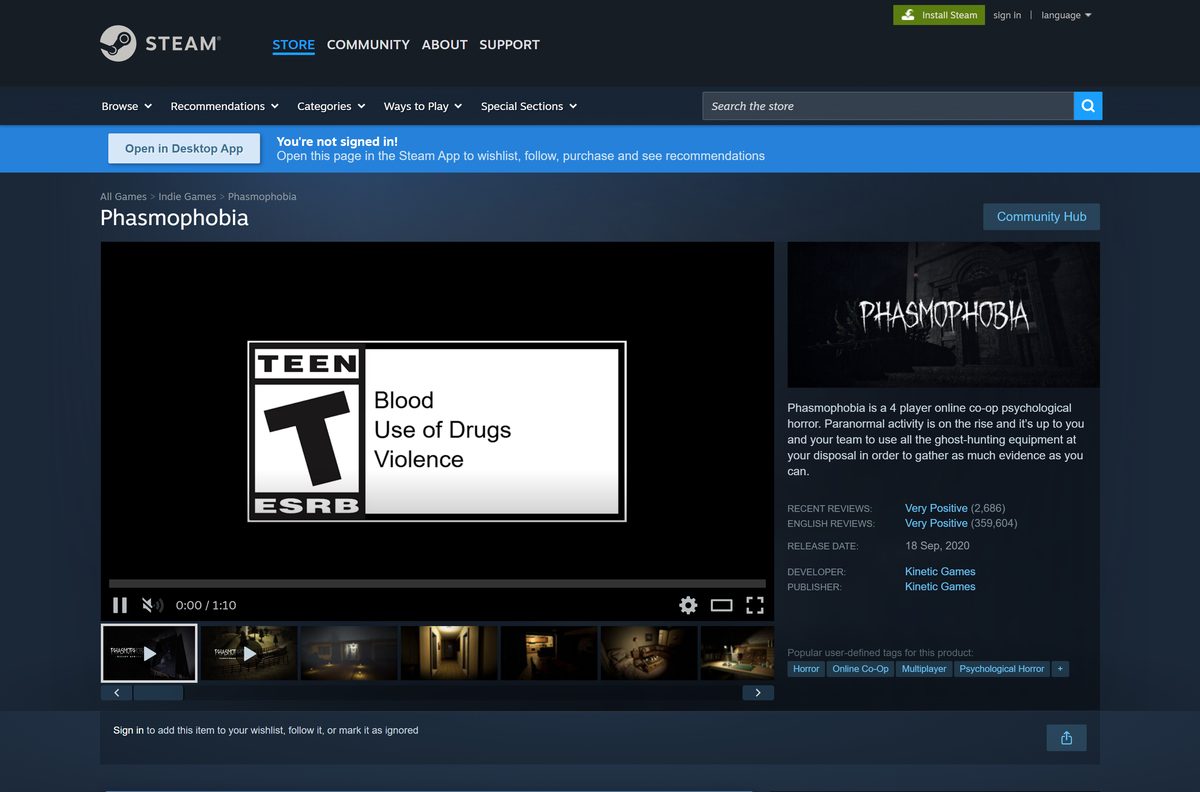Click the Steam logo
1200x792 pixels.
tap(160, 44)
